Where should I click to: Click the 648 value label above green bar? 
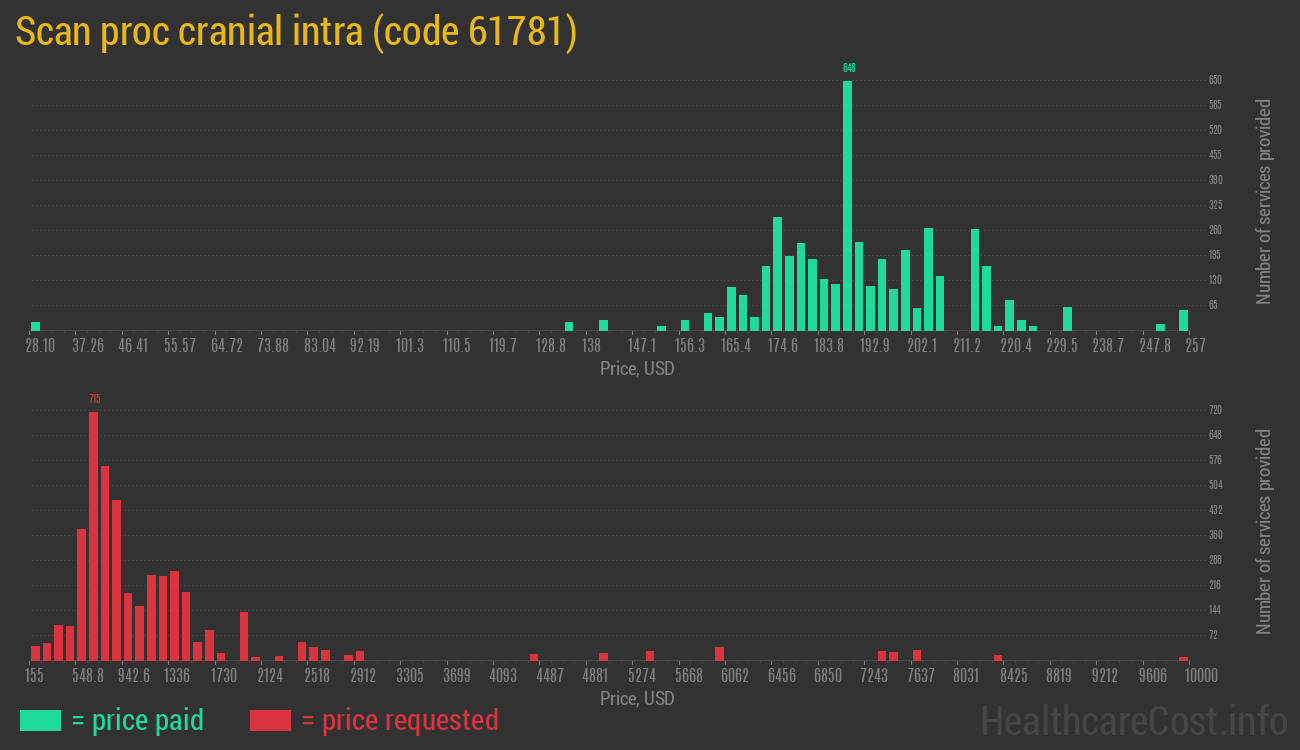pyautogui.click(x=849, y=68)
